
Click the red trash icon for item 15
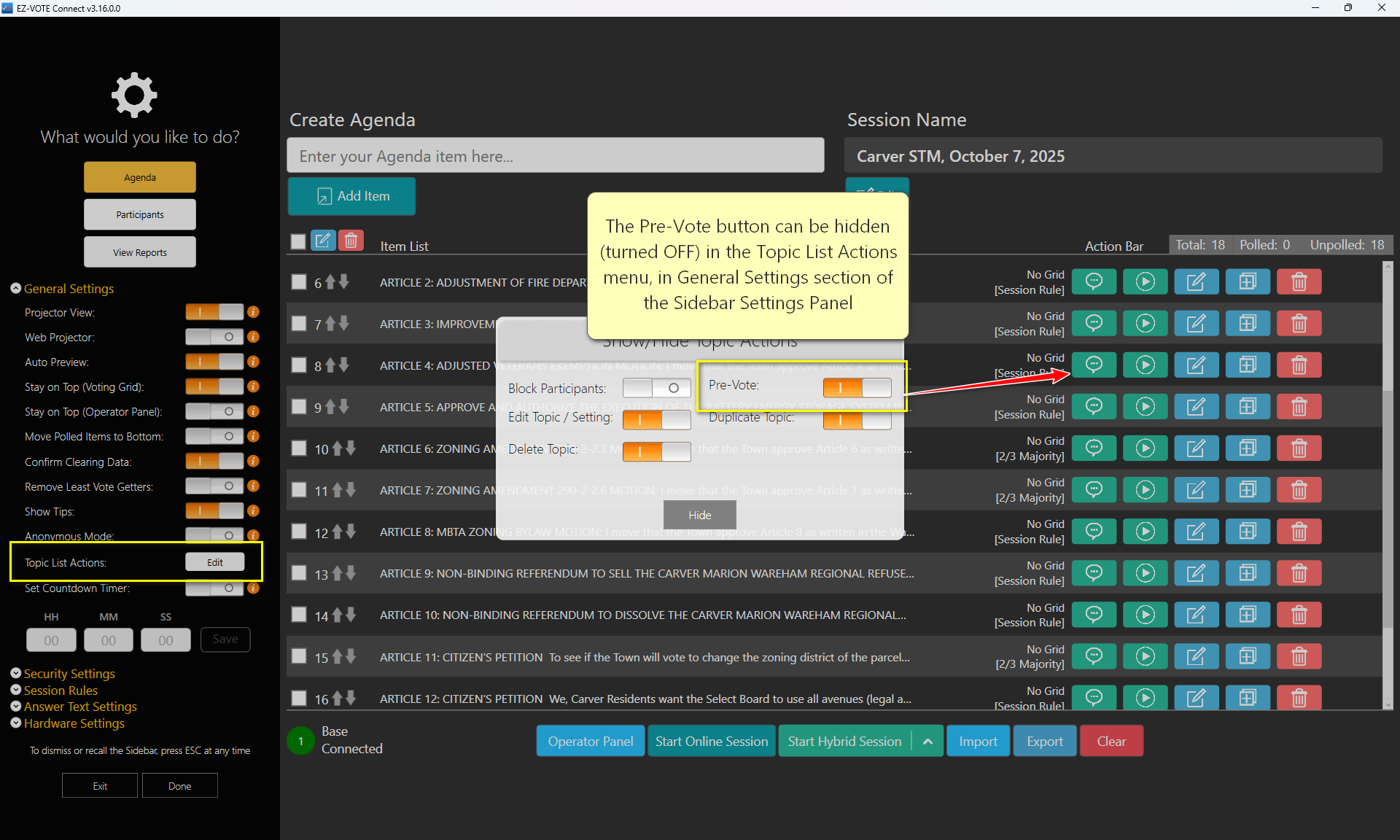coord(1299,657)
